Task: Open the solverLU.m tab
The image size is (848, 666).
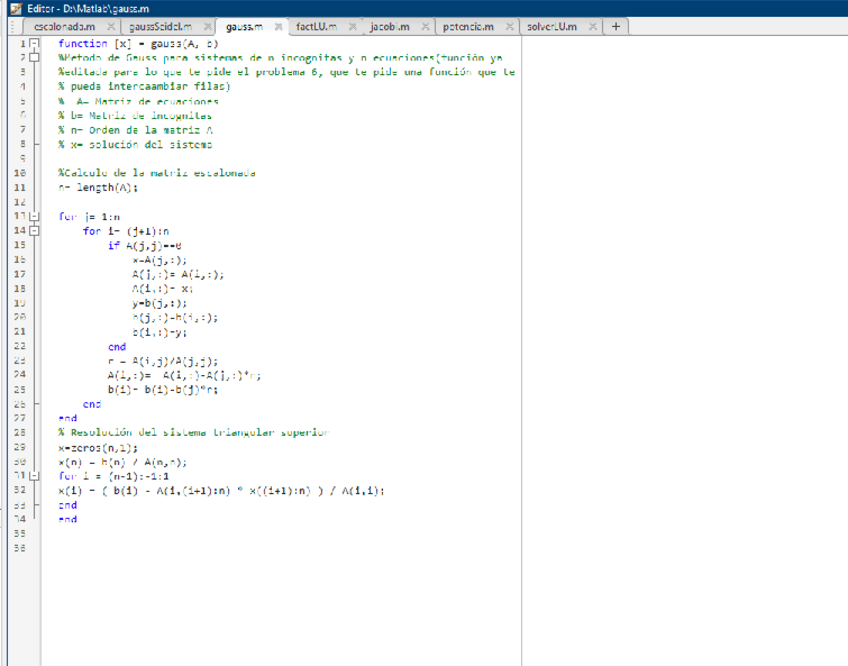Action: click(x=551, y=26)
